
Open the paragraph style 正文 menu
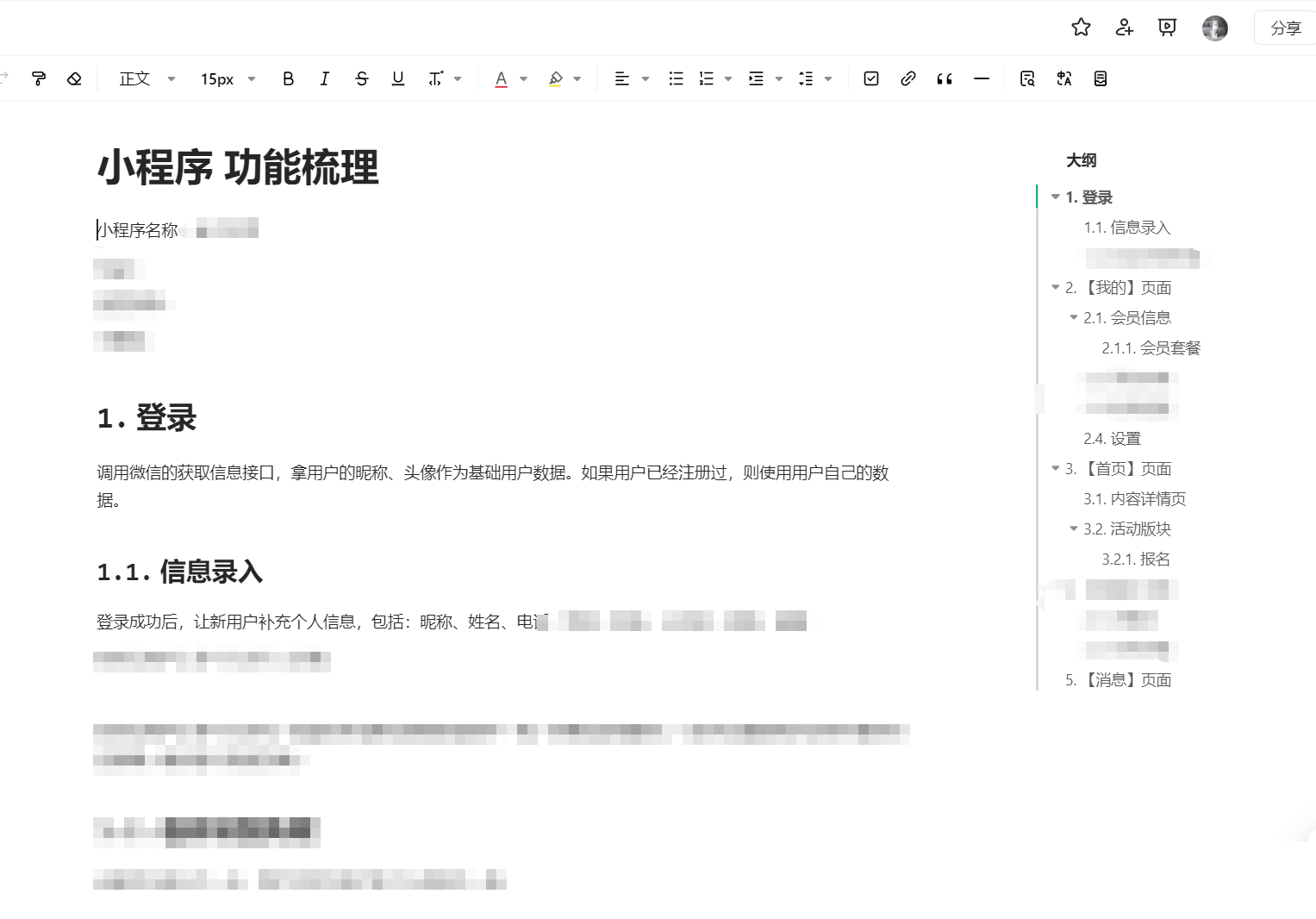click(x=145, y=78)
